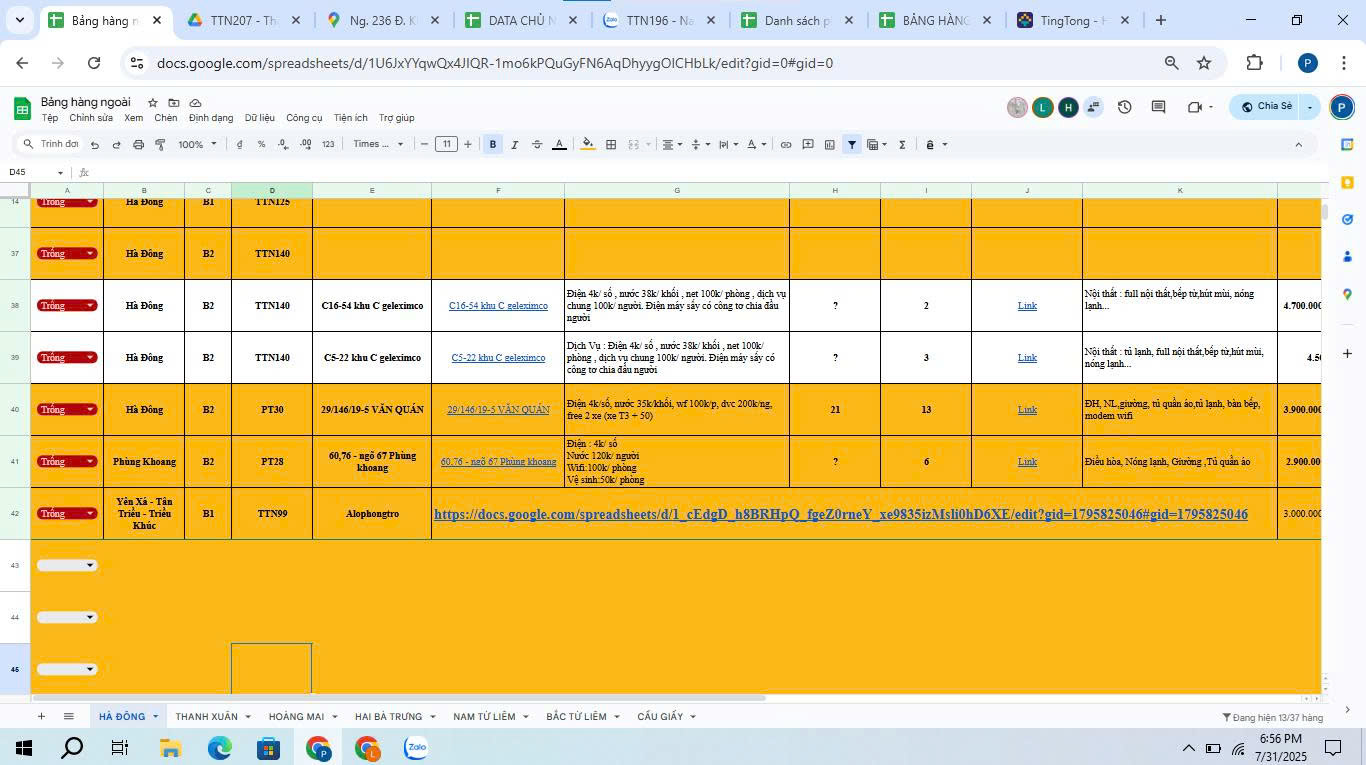1366x765 pixels.
Task: Toggle the filter funnel button
Action: tap(852, 145)
